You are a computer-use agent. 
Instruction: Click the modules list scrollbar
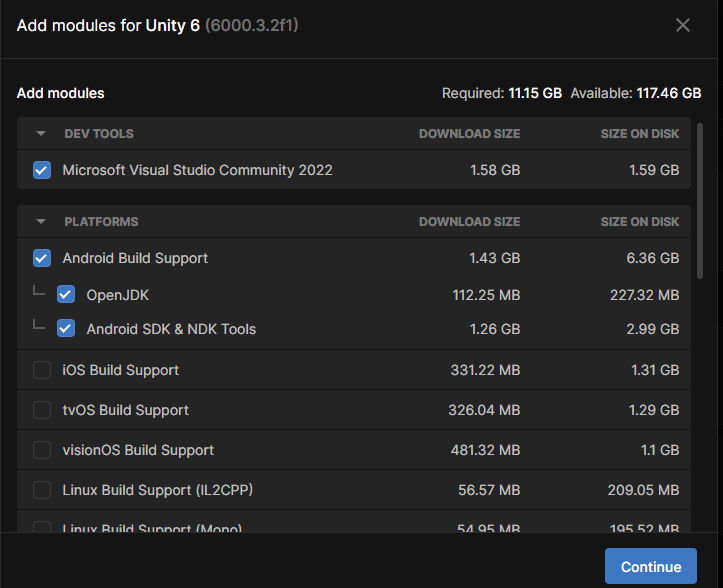(x=700, y=200)
